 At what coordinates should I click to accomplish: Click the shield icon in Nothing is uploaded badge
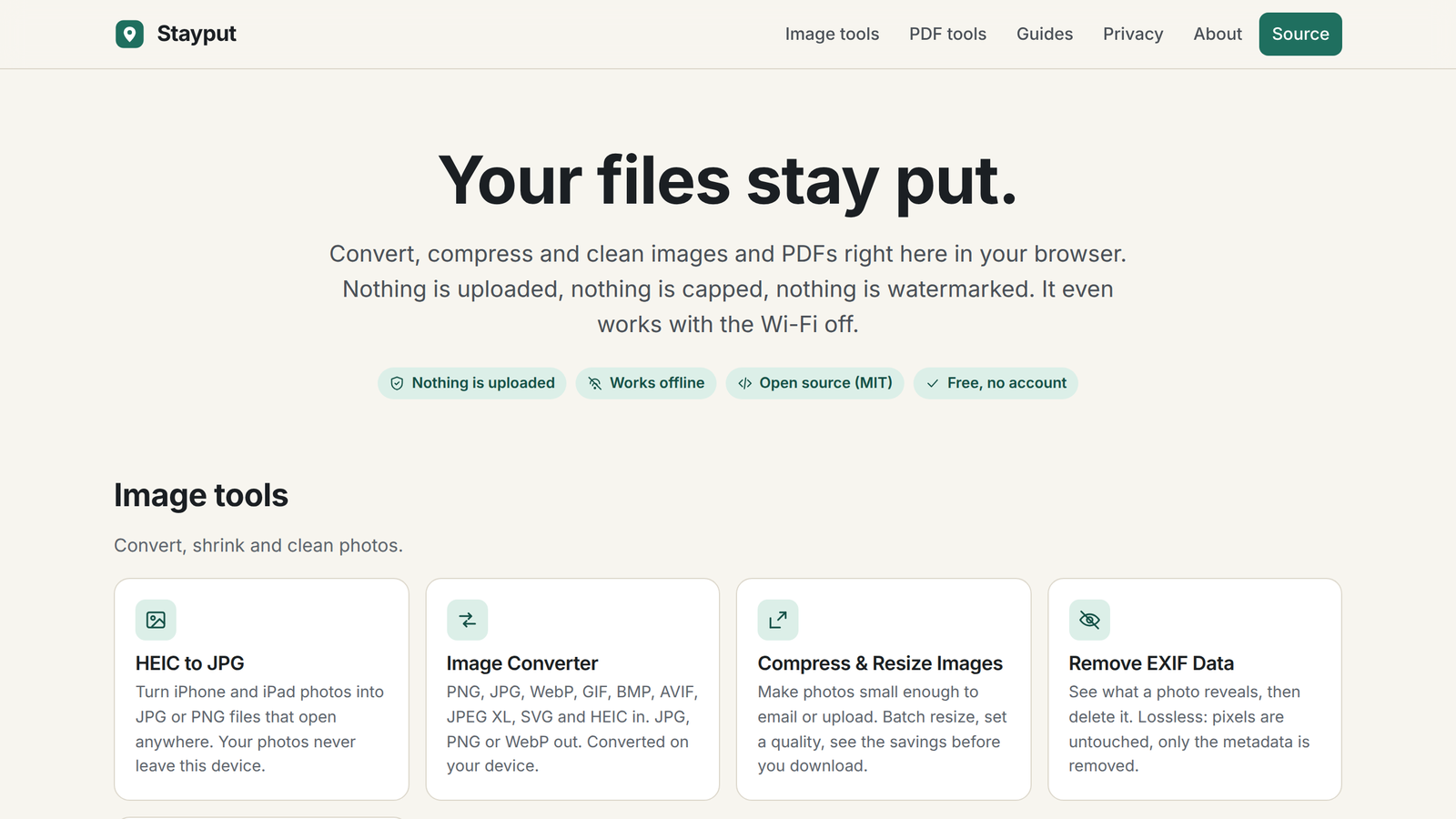(397, 383)
